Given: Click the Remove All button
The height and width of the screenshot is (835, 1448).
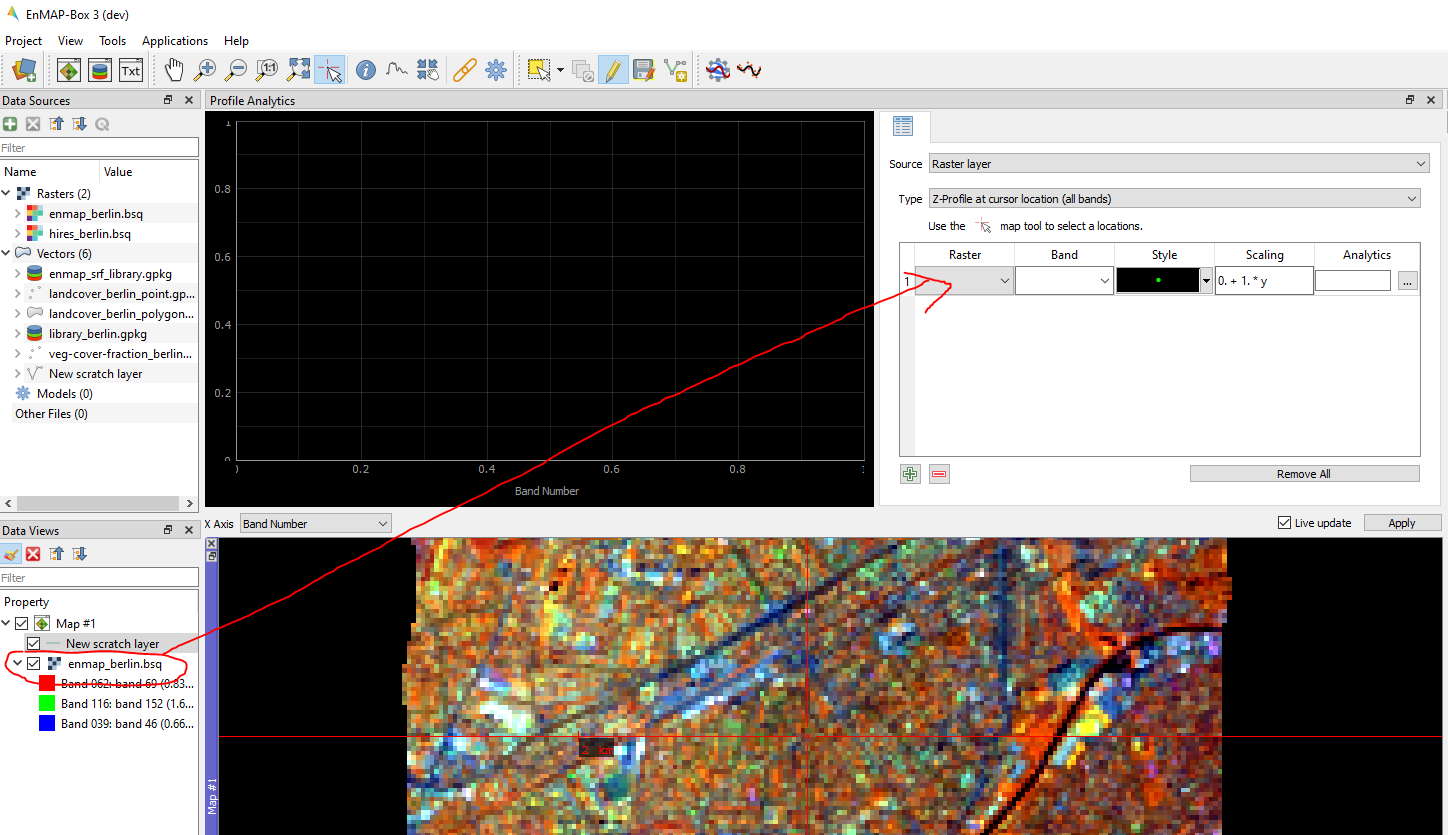Looking at the screenshot, I should [1304, 473].
